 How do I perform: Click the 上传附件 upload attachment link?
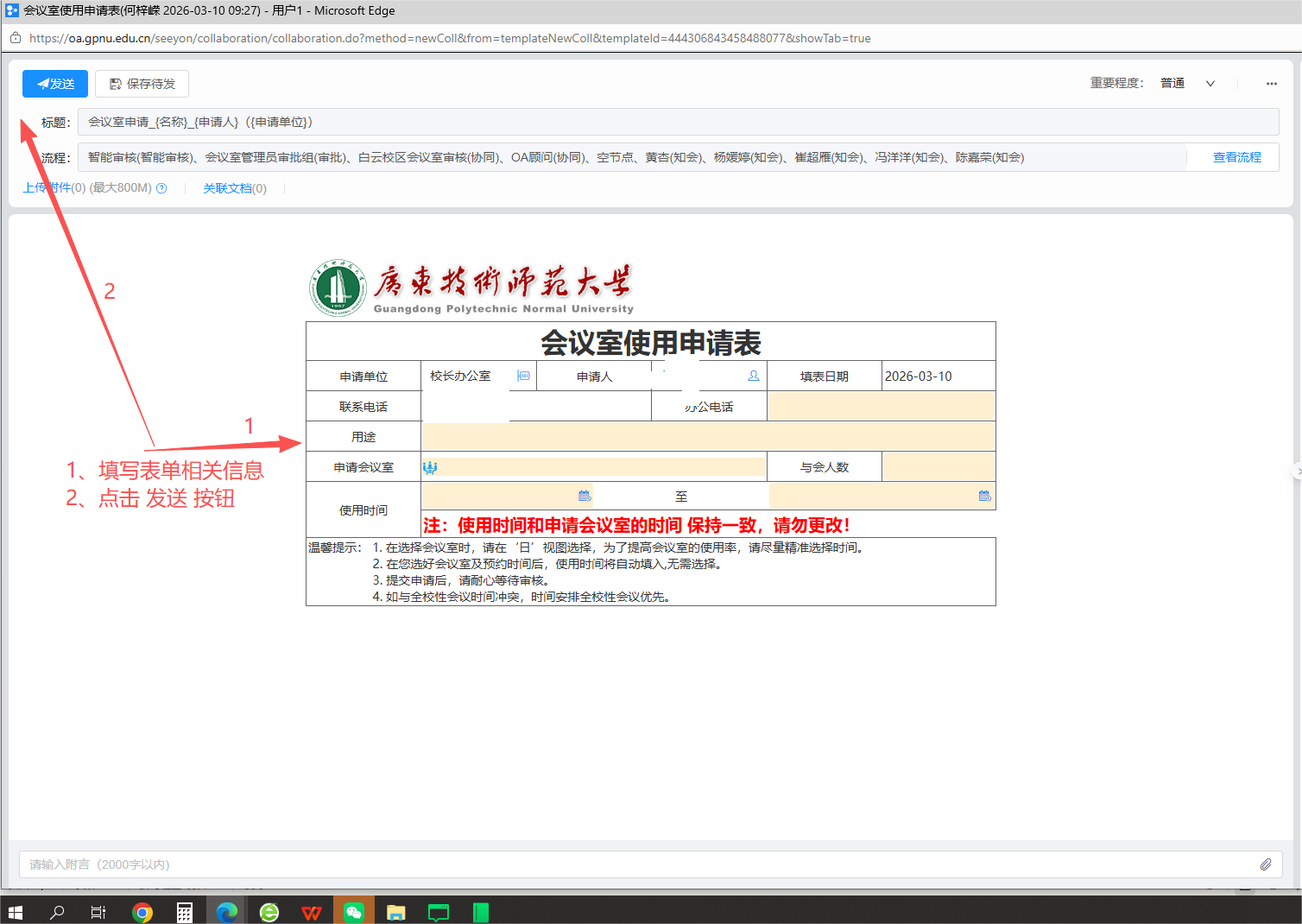tap(47, 188)
